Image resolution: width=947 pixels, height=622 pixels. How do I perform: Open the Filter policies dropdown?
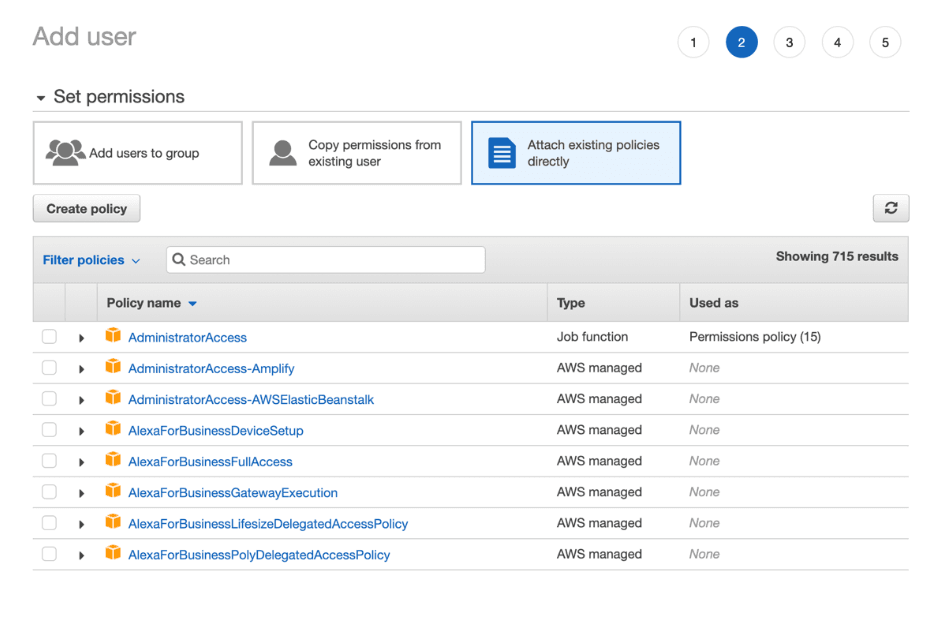pos(91,260)
